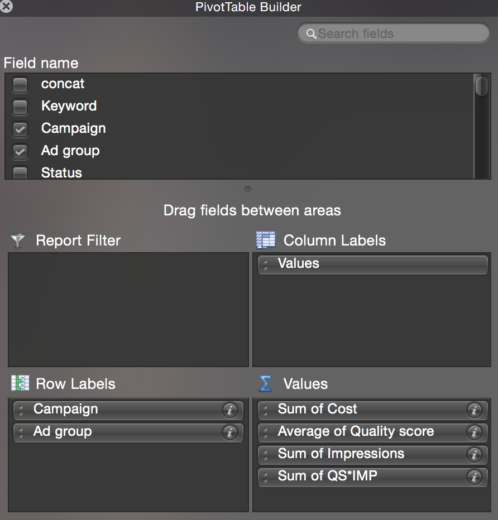Tick the Status field checkbox

point(20,173)
